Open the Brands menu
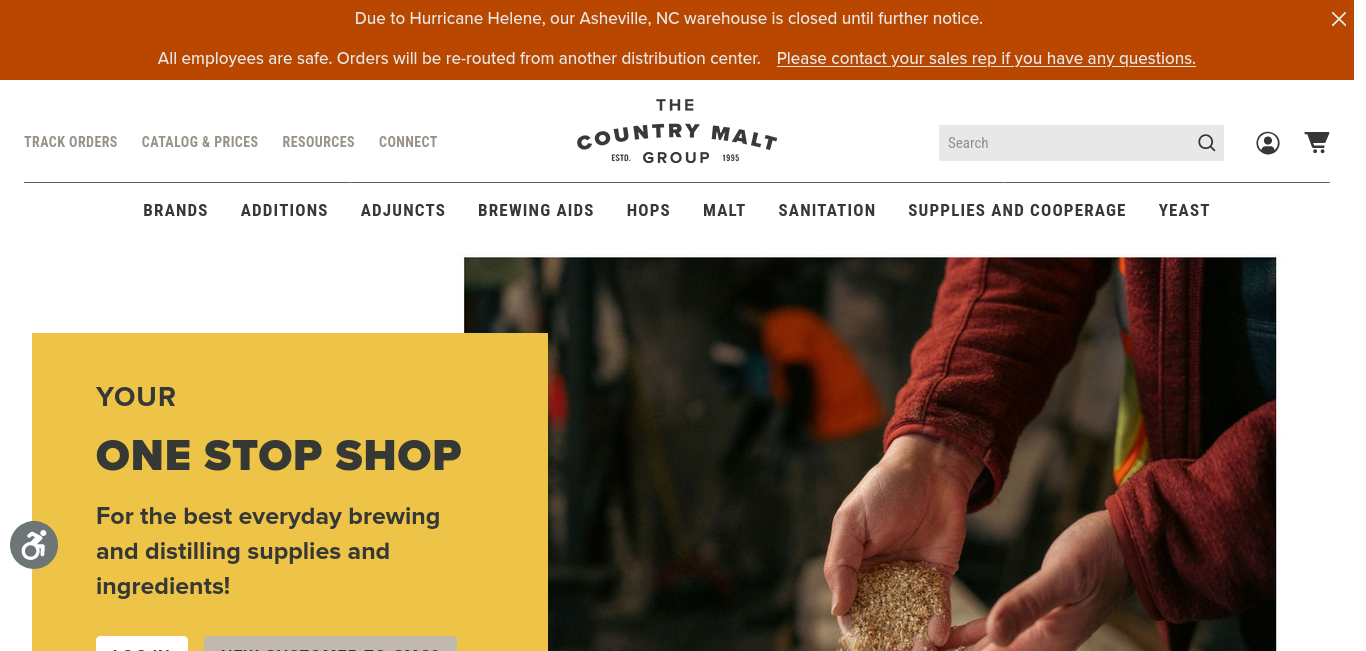The width and height of the screenshot is (1366, 651). [x=176, y=210]
